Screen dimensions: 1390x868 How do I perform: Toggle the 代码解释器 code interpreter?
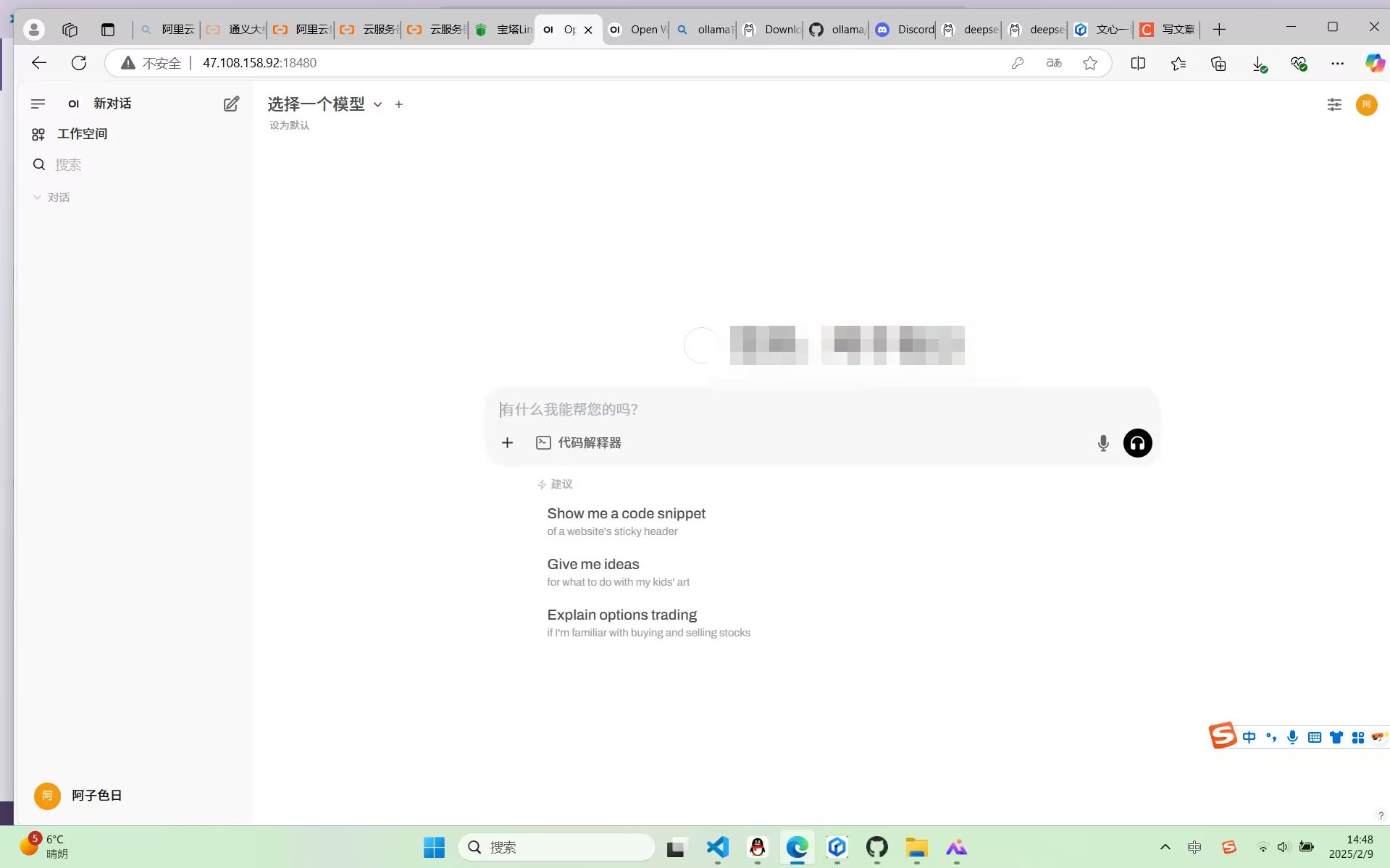[578, 442]
